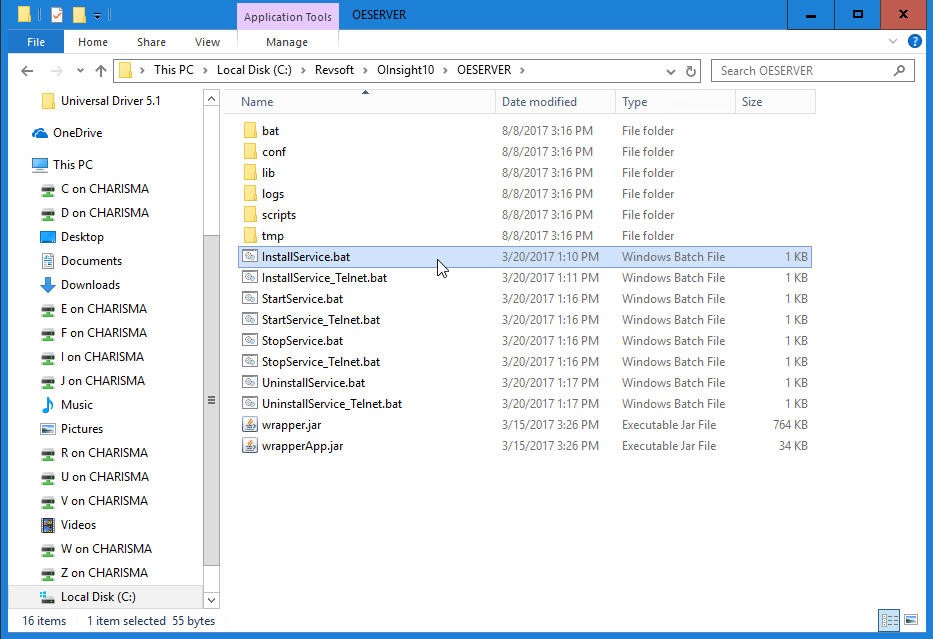
Task: Open Documents in the navigation pane
Action: pyautogui.click(x=91, y=261)
